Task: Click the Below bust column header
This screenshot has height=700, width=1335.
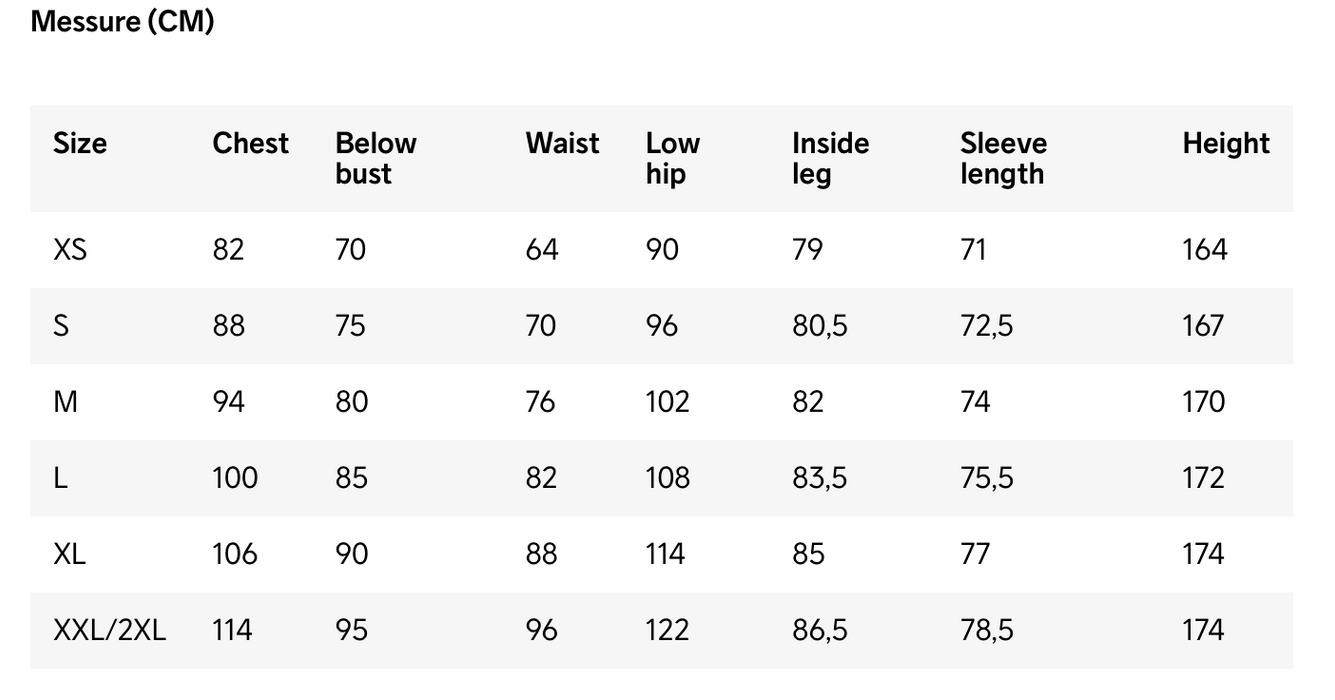Action: [375, 158]
